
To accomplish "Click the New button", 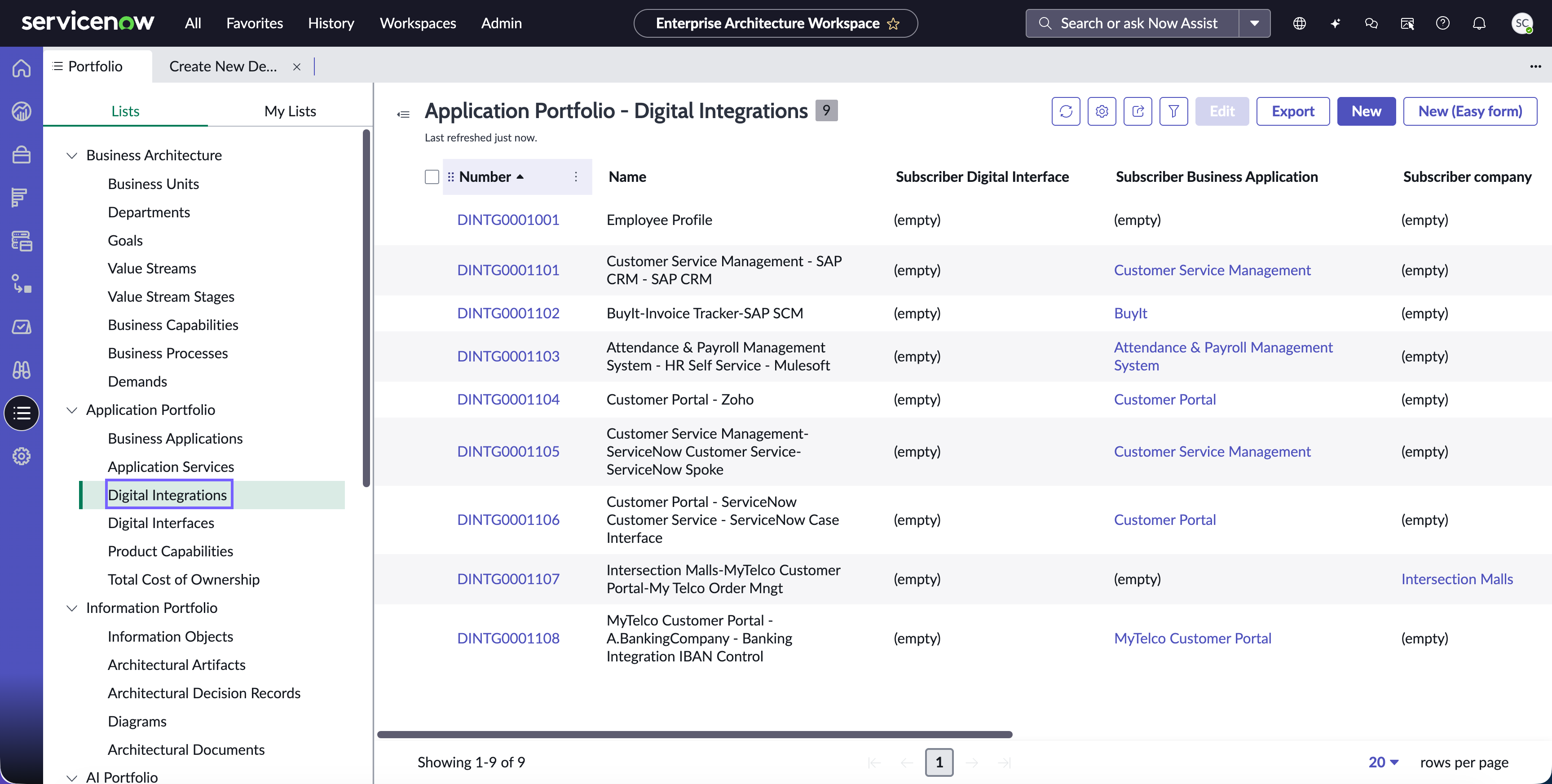I will click(x=1366, y=111).
